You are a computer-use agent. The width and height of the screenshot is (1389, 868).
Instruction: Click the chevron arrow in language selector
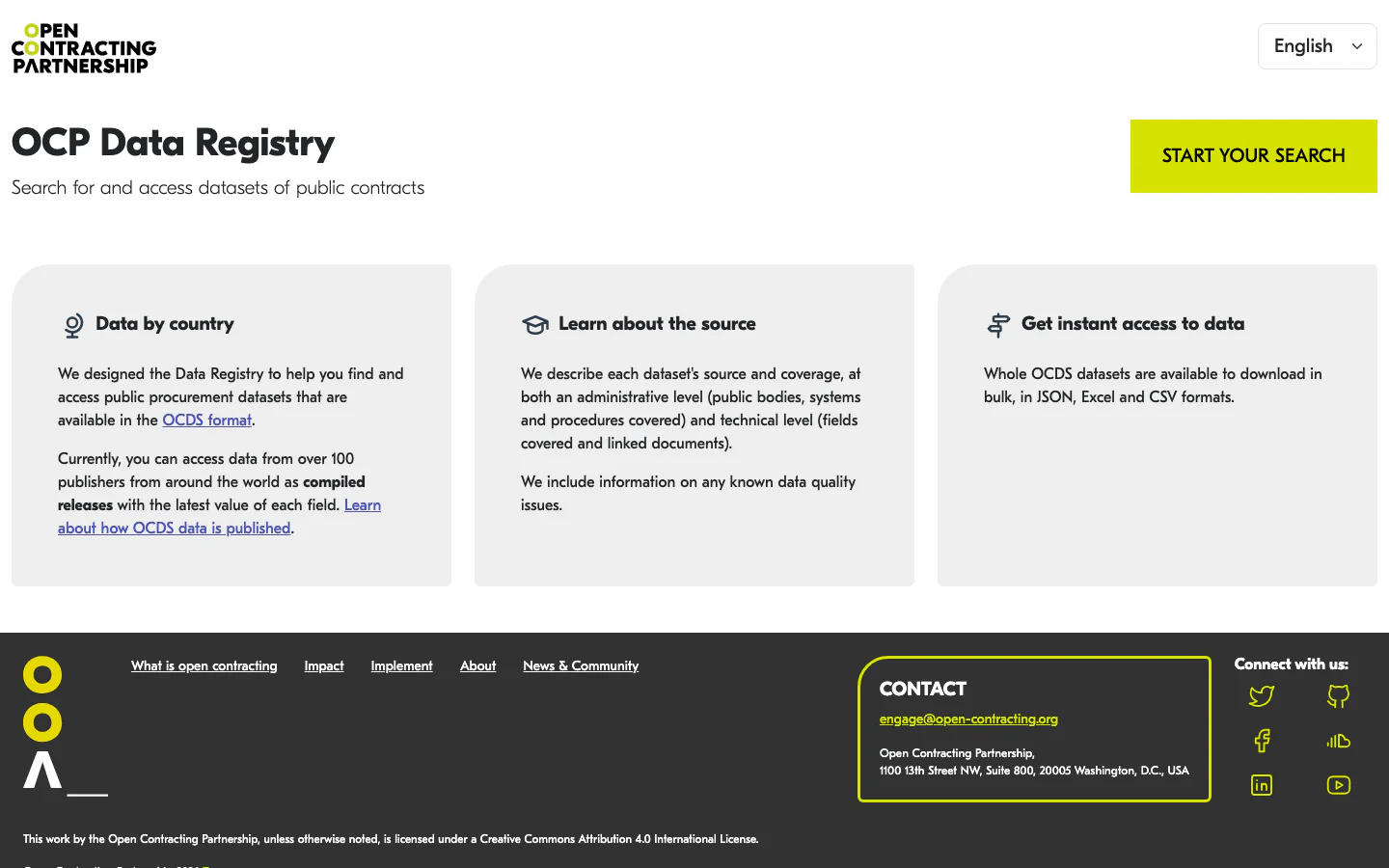pyautogui.click(x=1357, y=46)
